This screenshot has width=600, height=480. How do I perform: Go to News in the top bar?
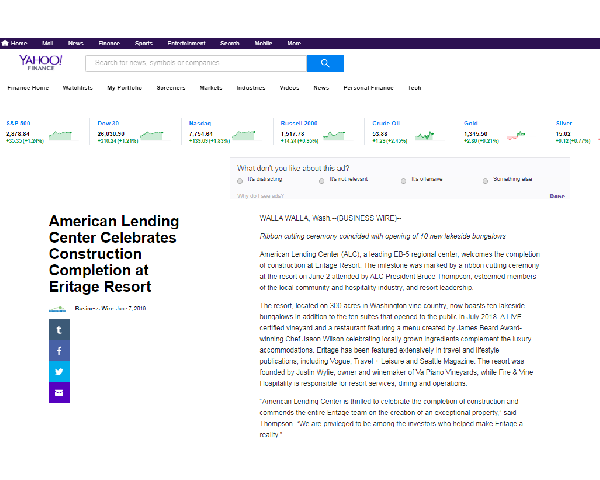pos(75,43)
